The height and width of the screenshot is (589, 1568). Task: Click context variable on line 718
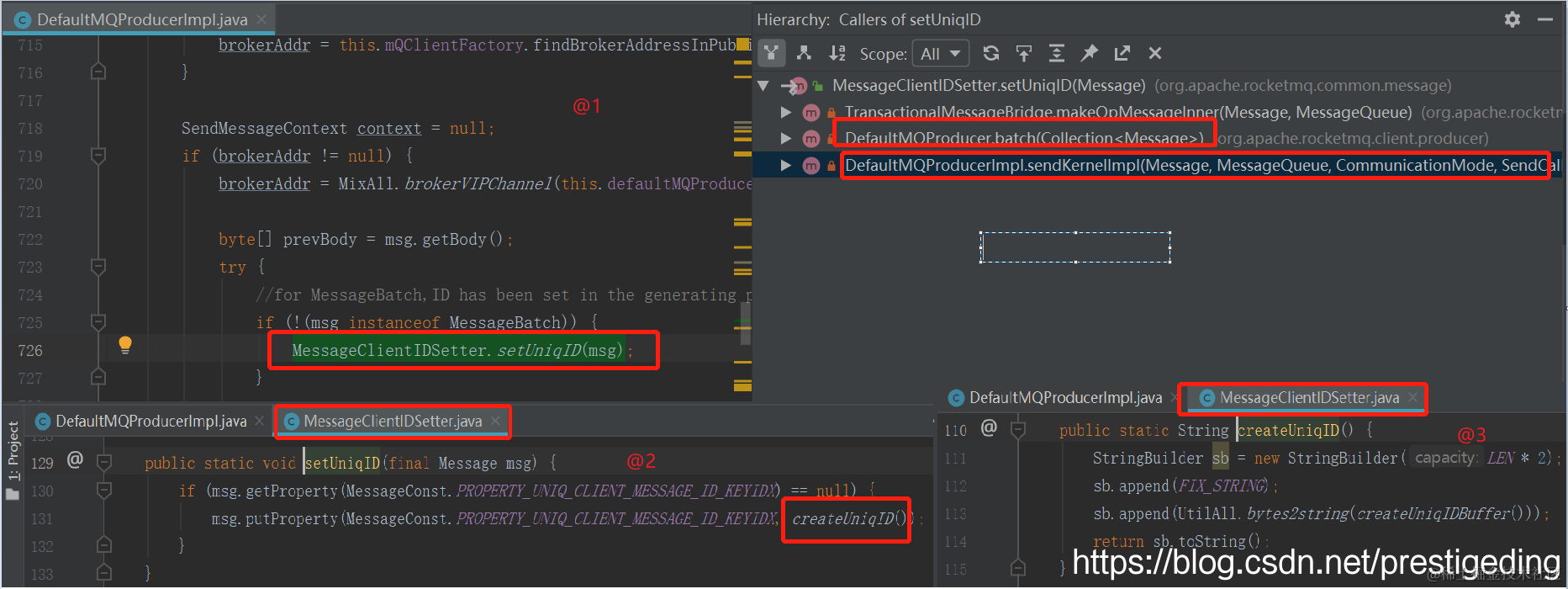click(389, 128)
